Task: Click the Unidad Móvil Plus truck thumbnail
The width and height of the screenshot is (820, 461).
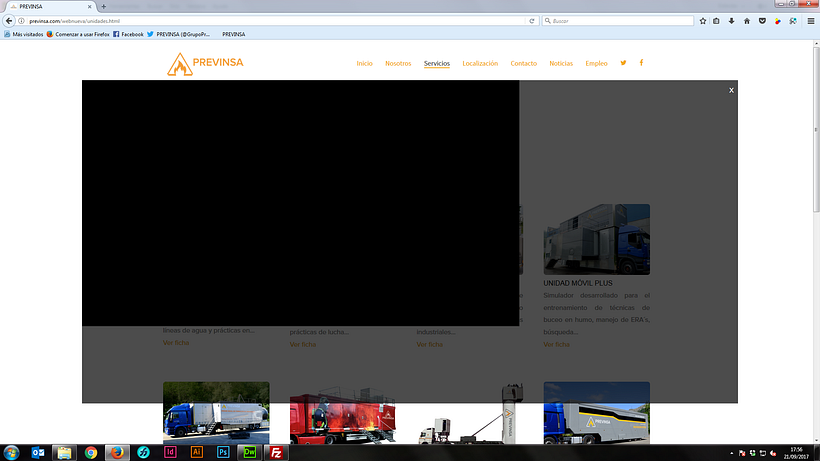Action: tap(597, 239)
